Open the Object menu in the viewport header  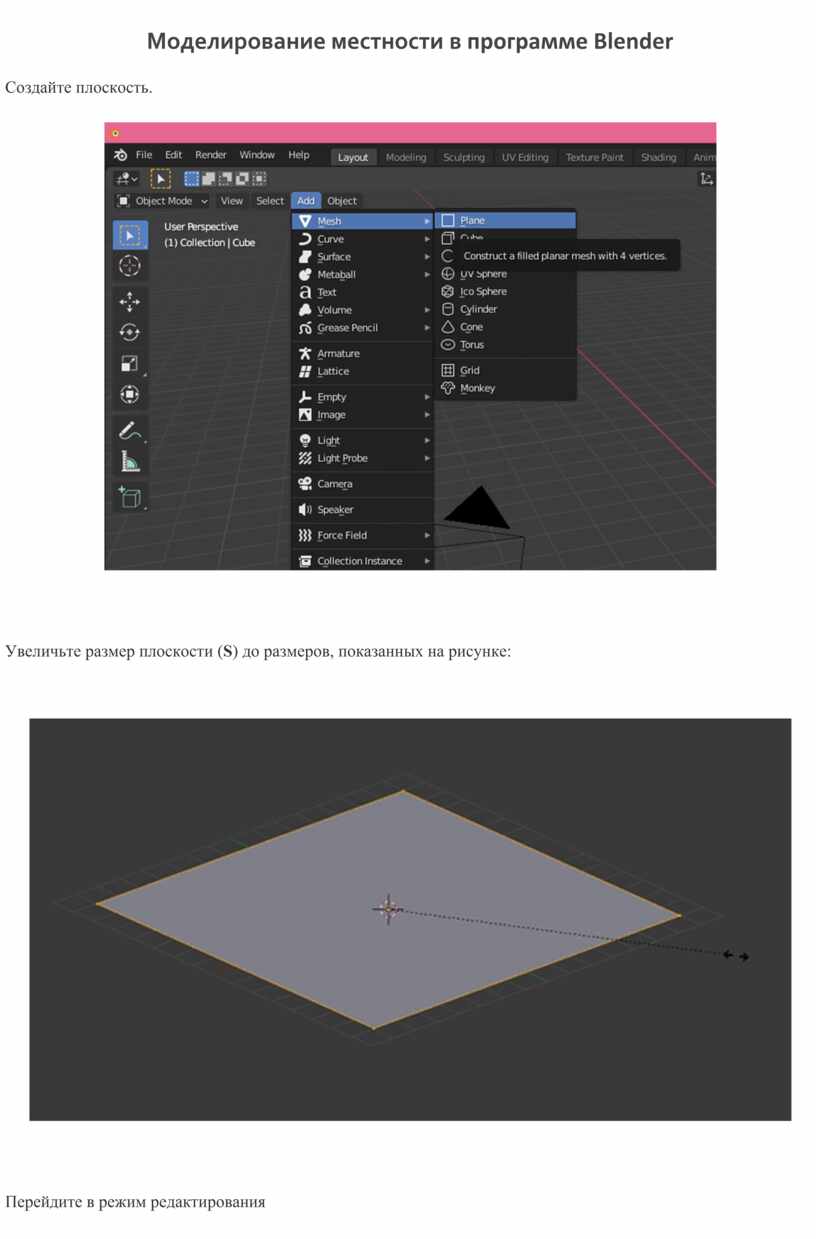coord(342,201)
